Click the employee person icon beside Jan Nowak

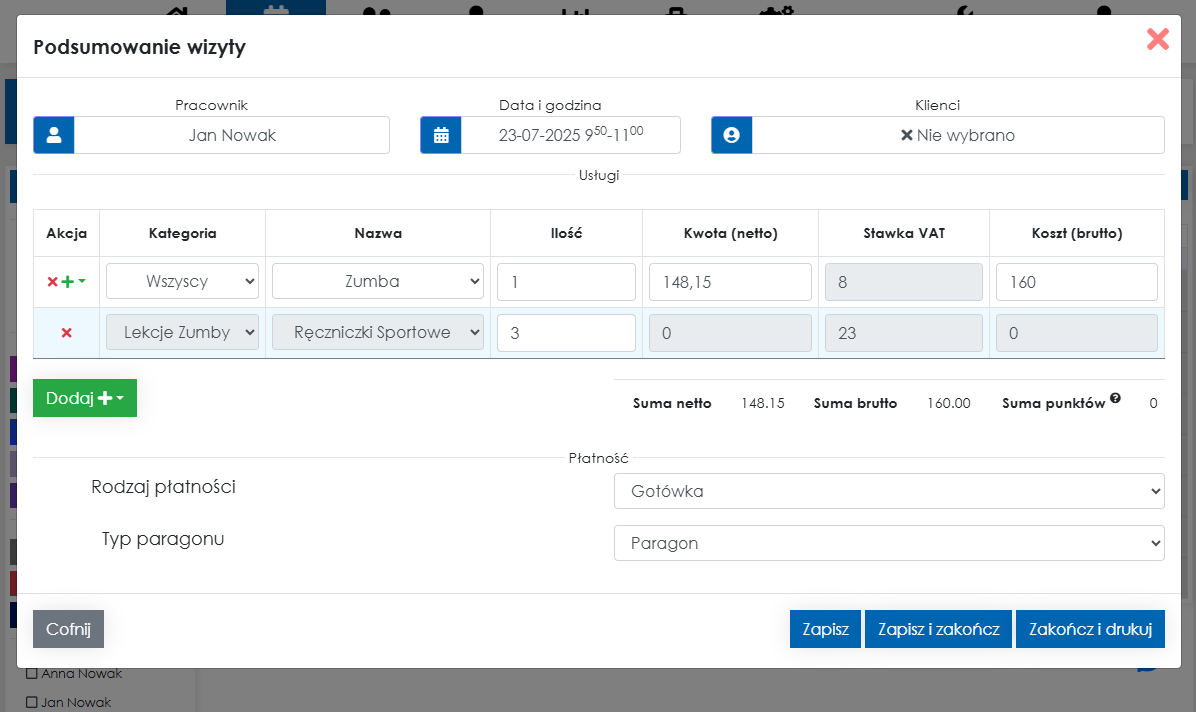point(54,135)
